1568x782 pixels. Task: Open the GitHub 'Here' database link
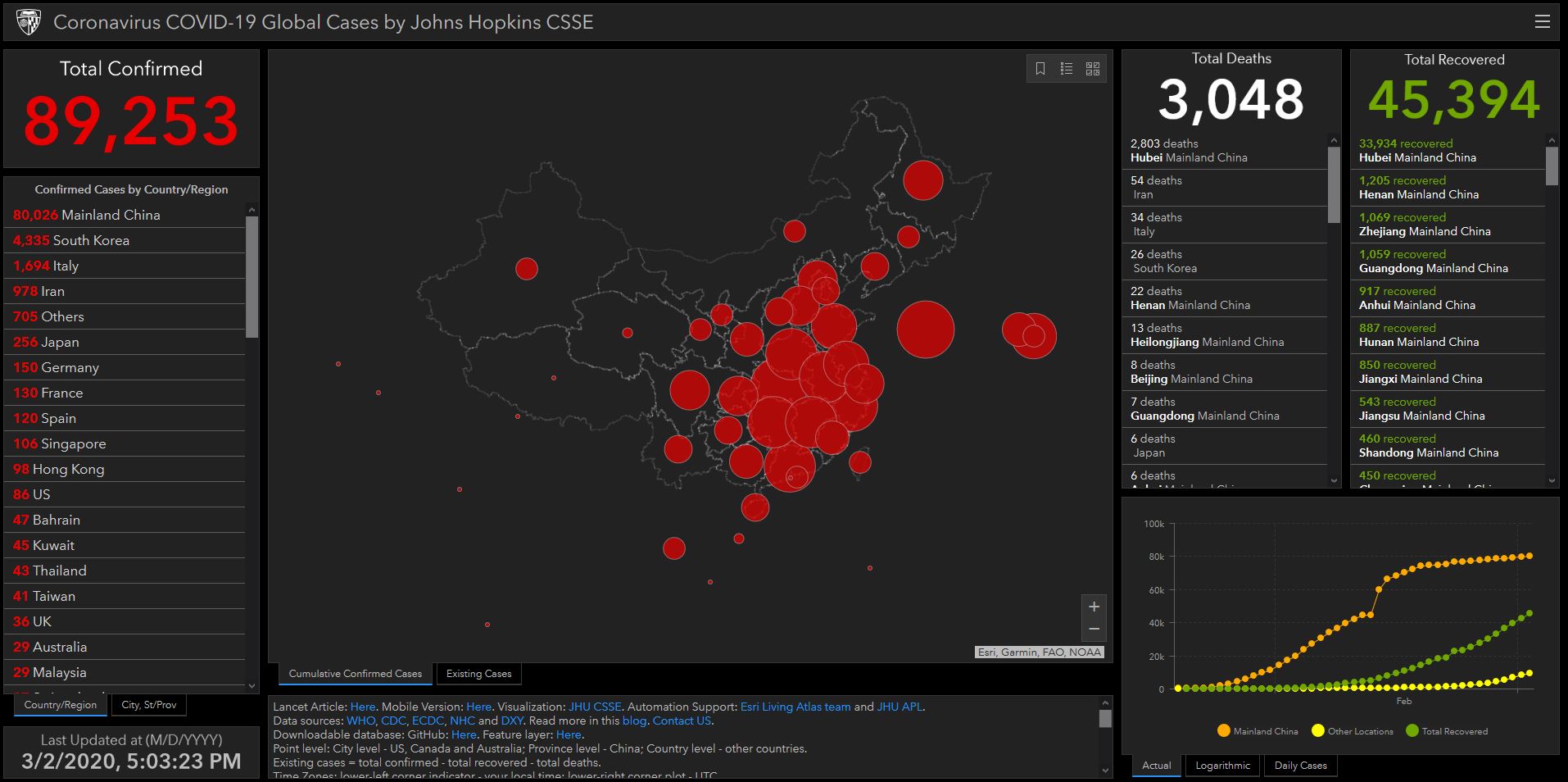pyautogui.click(x=464, y=734)
